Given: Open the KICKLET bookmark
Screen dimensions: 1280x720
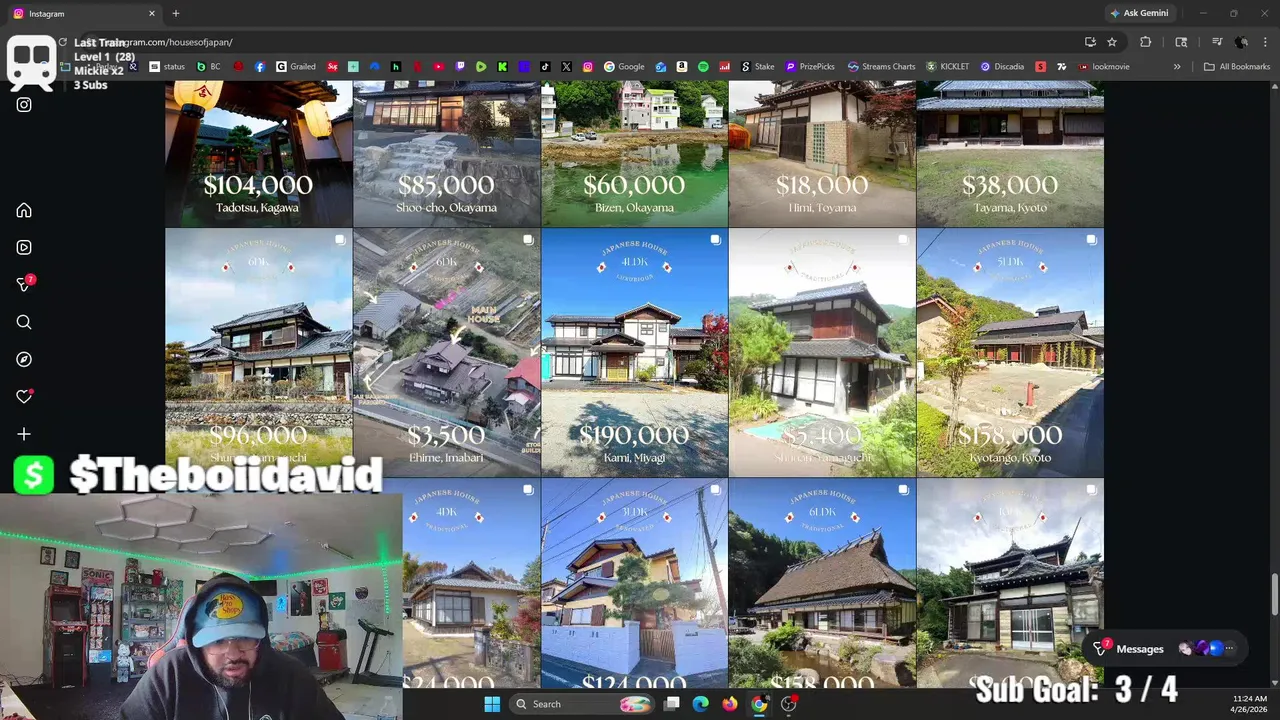Looking at the screenshot, I should tap(947, 67).
